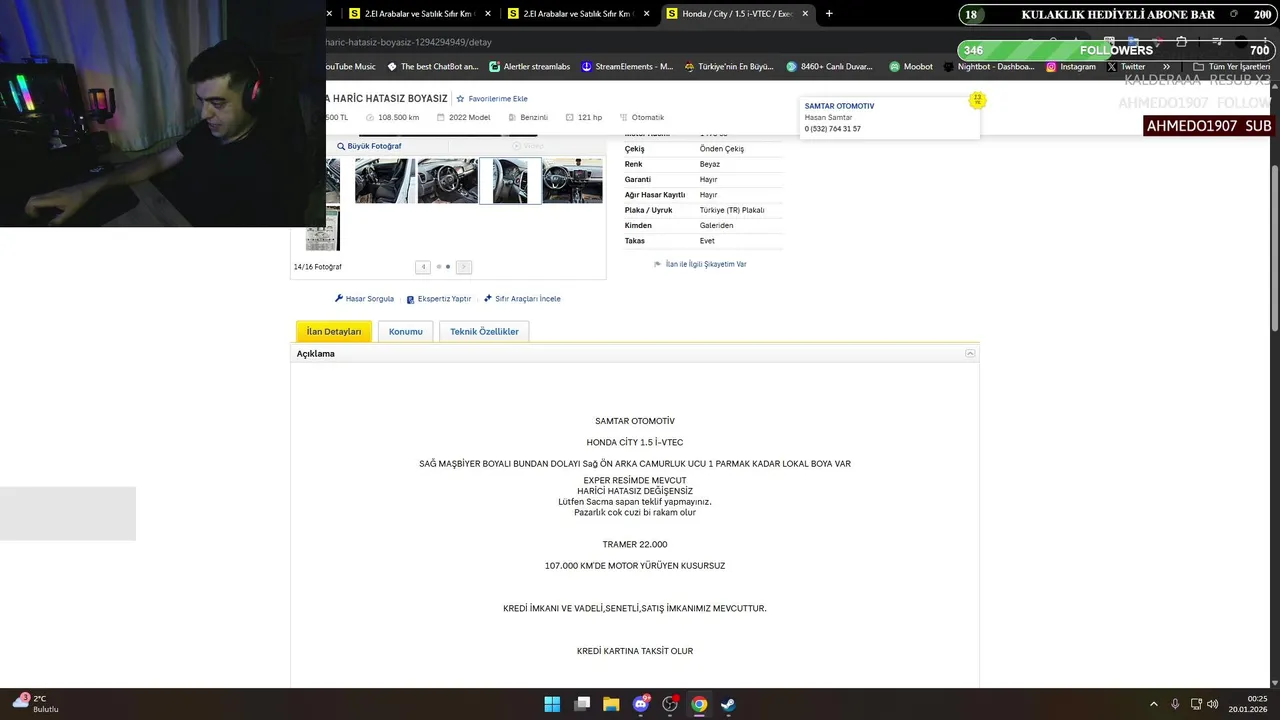
Task: Open Nightbot Dashboard bookmark
Action: click(988, 67)
